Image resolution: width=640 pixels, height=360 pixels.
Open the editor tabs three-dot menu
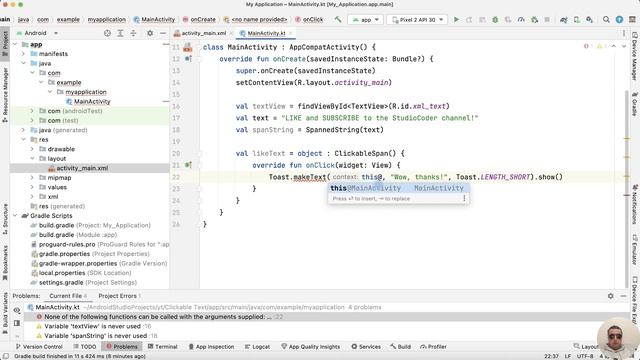pos(624,33)
